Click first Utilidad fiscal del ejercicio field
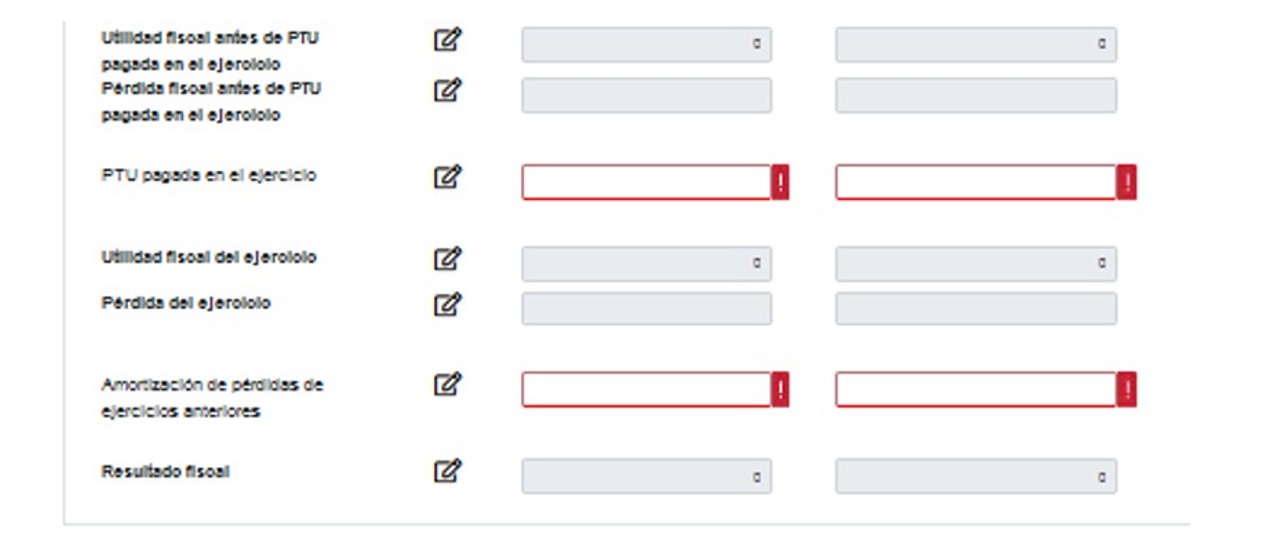The width and height of the screenshot is (1277, 547). (646, 264)
